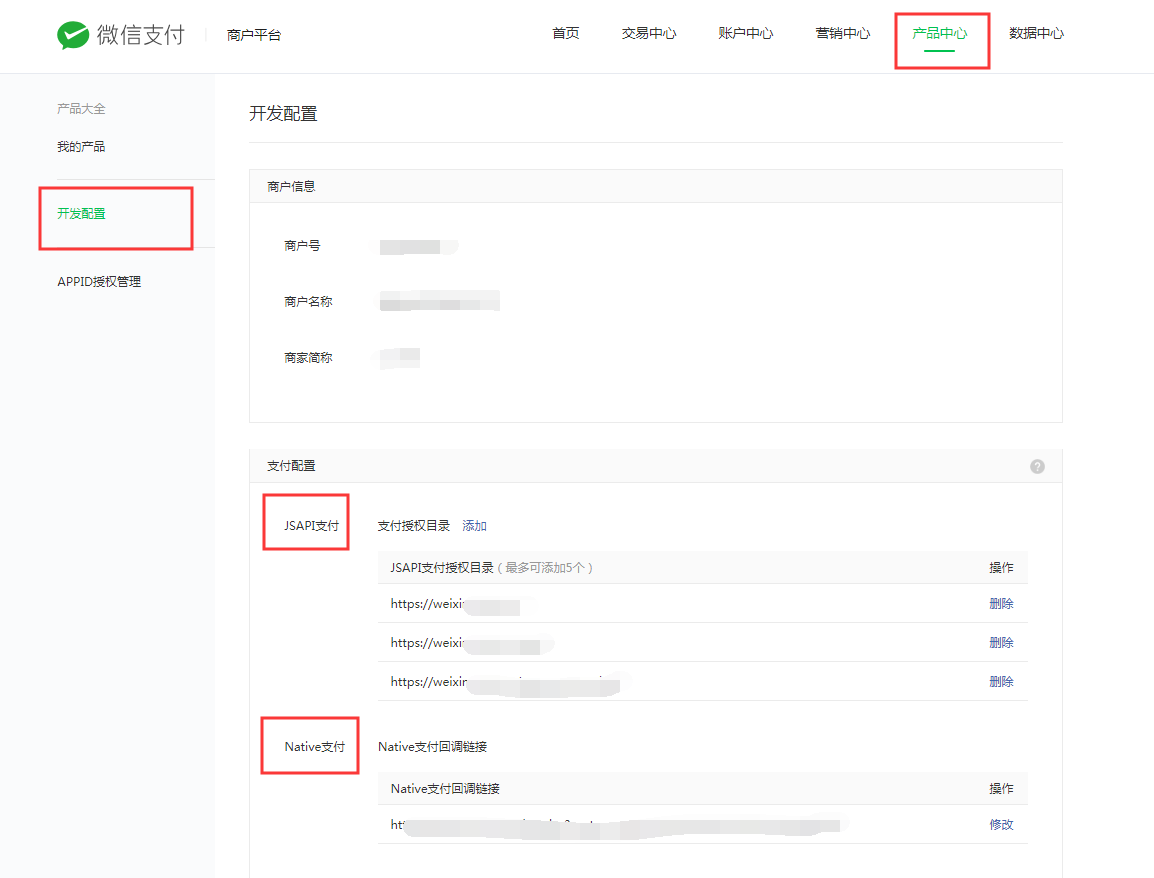This screenshot has height=878, width=1154.
Task: Click the blurred 商户号 value
Action: click(418, 247)
